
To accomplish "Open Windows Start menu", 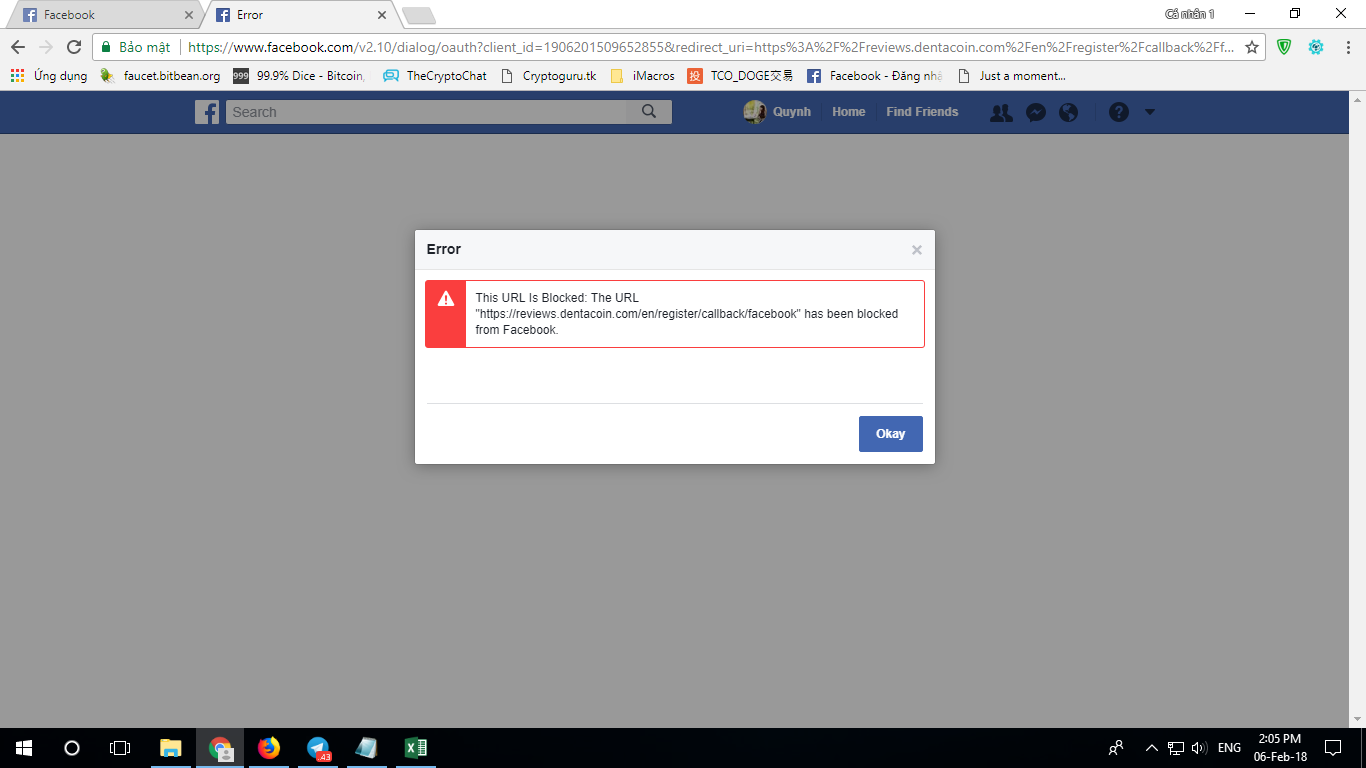I will click(24, 748).
